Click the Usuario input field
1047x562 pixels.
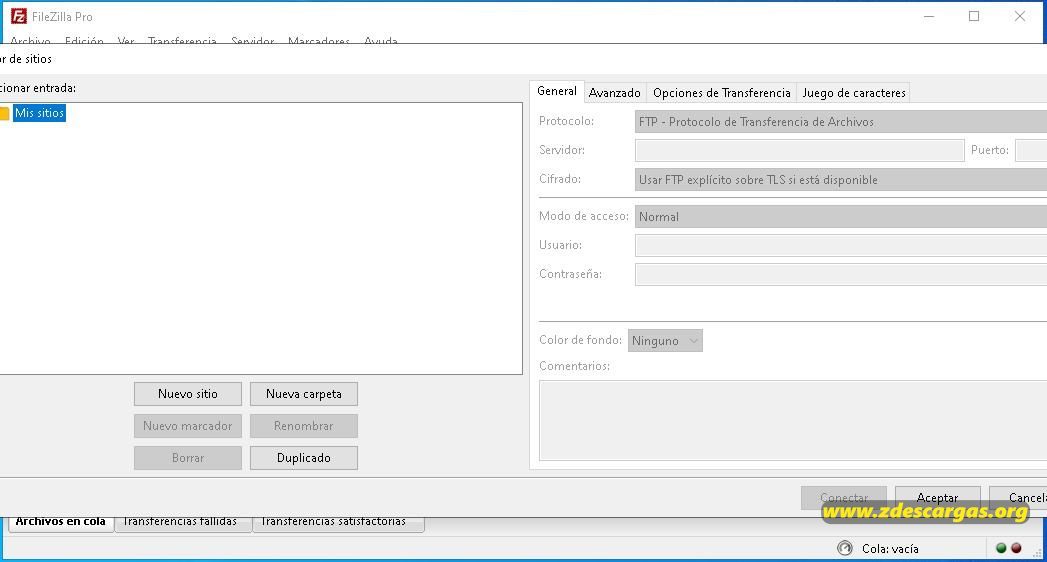tap(841, 245)
